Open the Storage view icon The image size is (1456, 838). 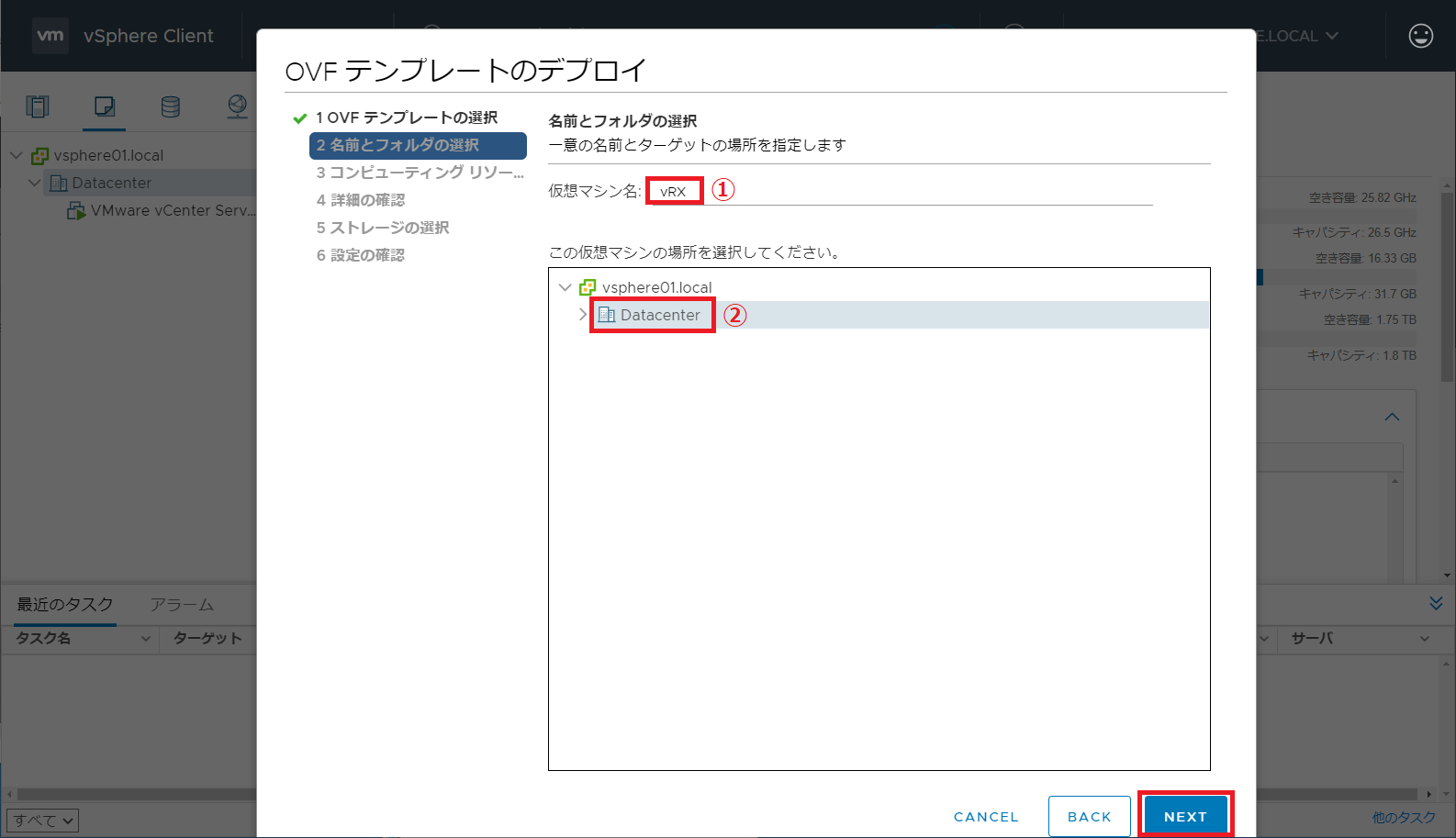click(x=171, y=106)
